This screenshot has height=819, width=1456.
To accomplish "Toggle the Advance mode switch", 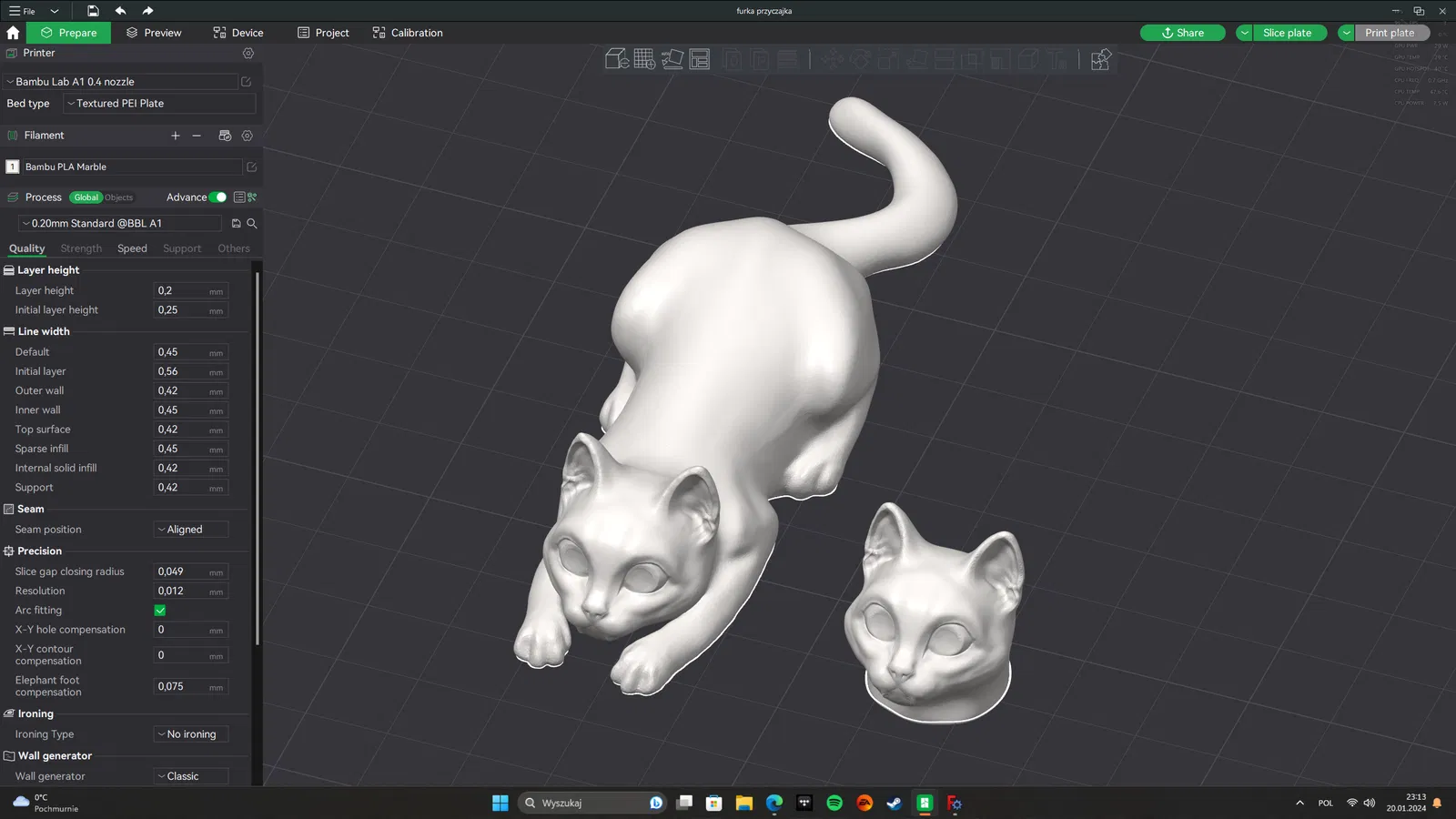I will pos(217,197).
